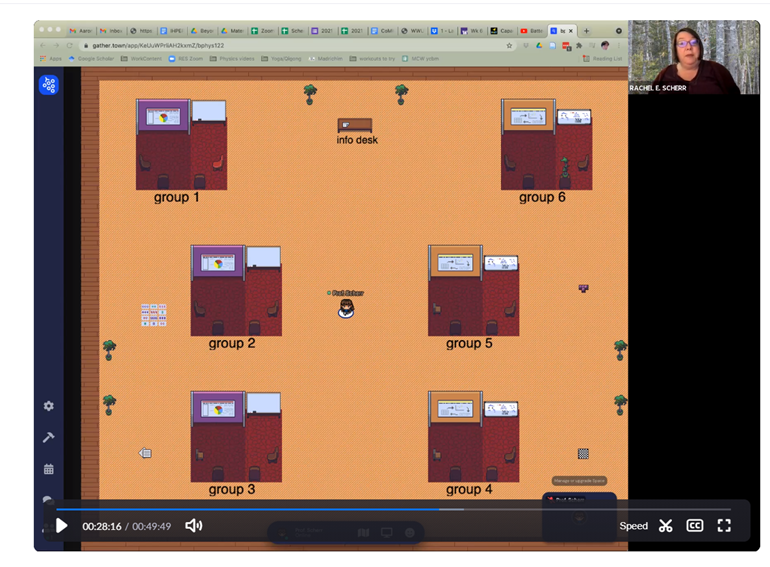Click the Prof Scherr avatar character
770x567 pixels.
[346, 308]
